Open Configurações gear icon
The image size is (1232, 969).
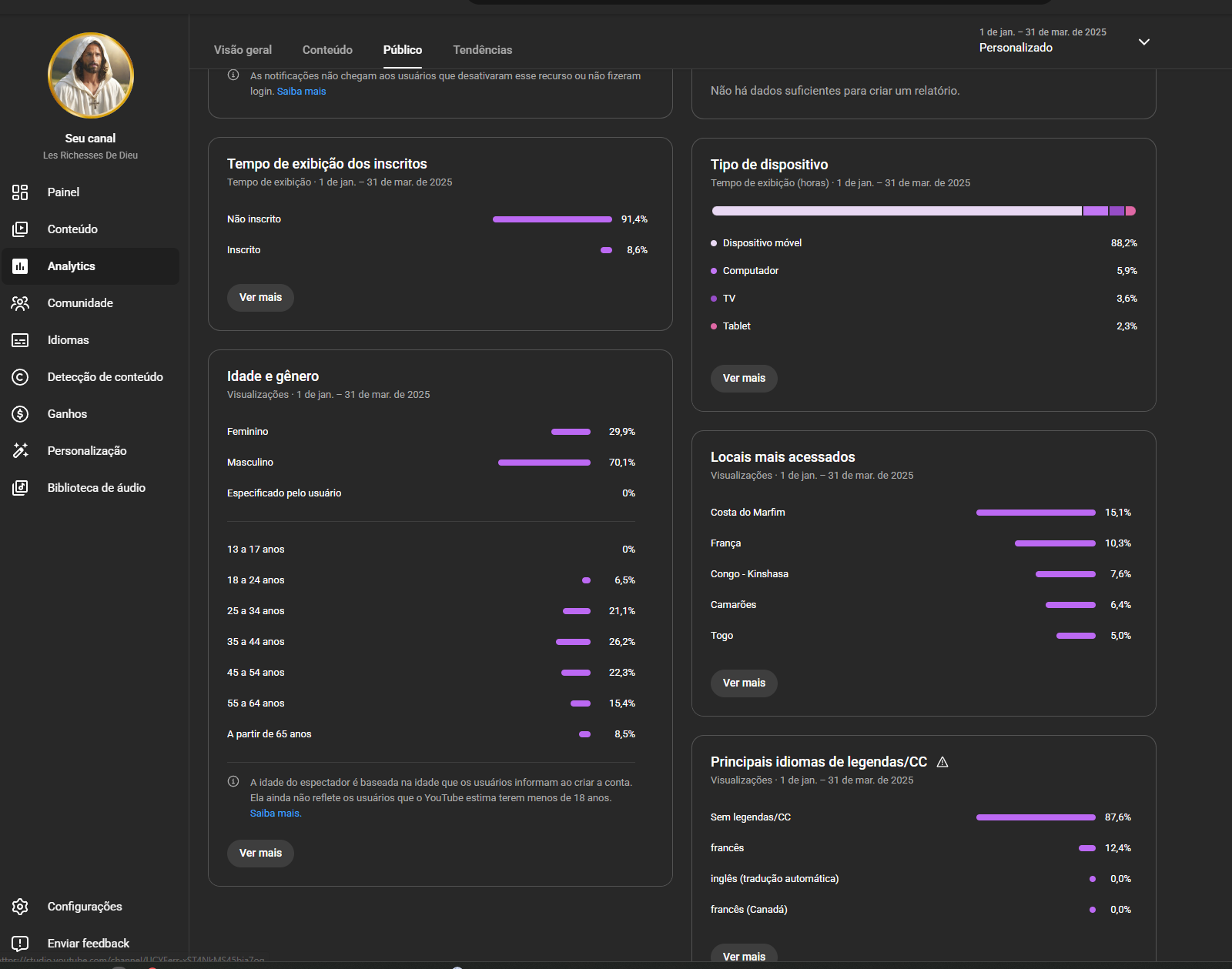(x=20, y=907)
